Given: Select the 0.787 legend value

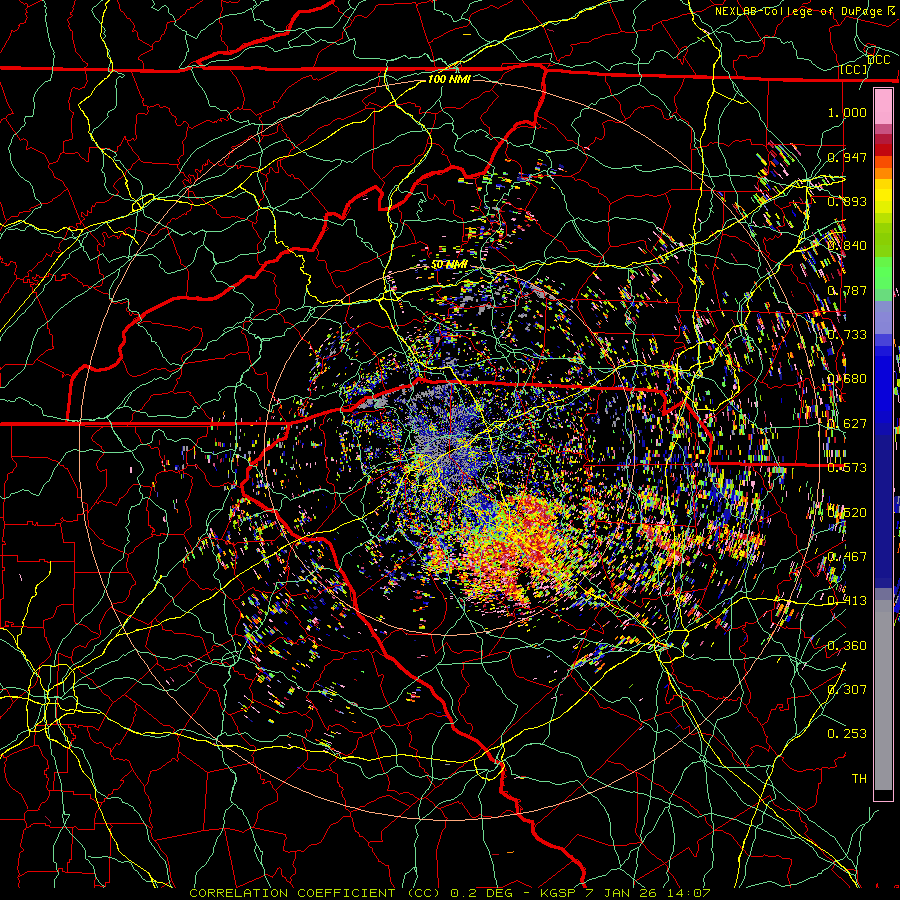Looking at the screenshot, I should click(847, 290).
